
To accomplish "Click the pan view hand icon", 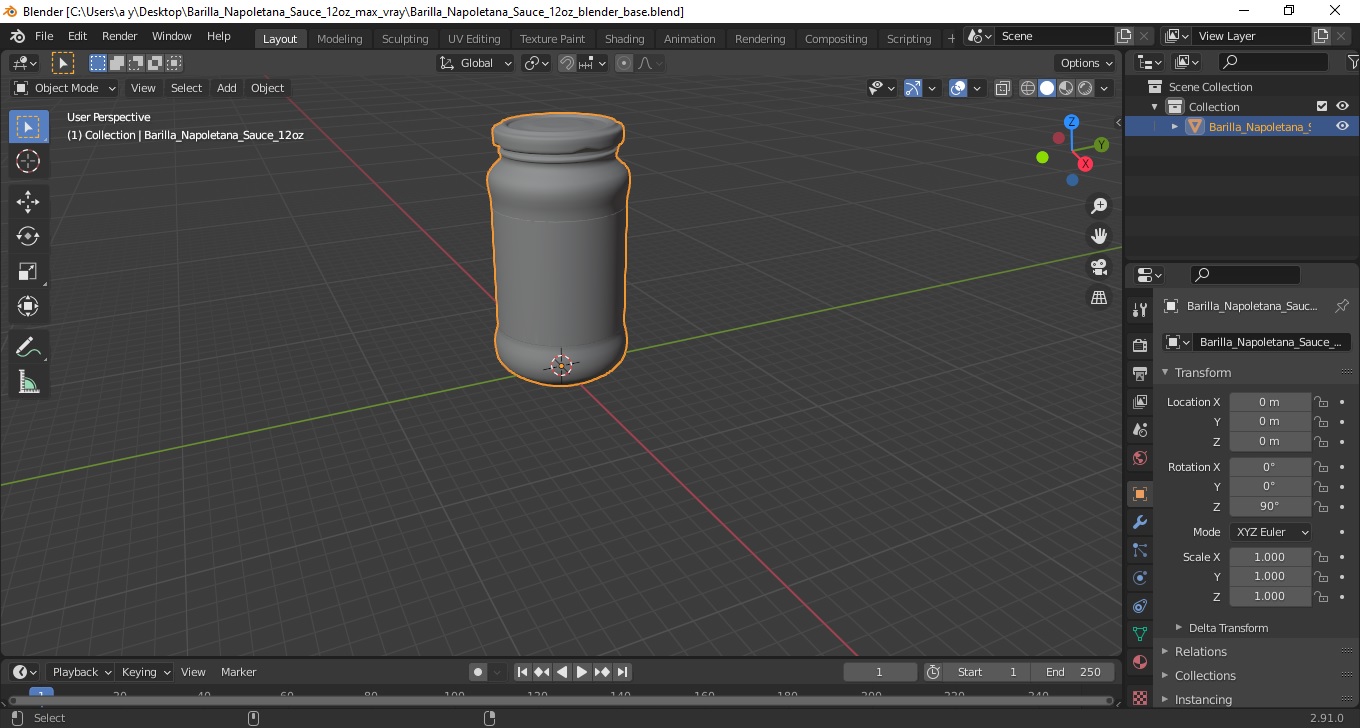I will tap(1099, 236).
